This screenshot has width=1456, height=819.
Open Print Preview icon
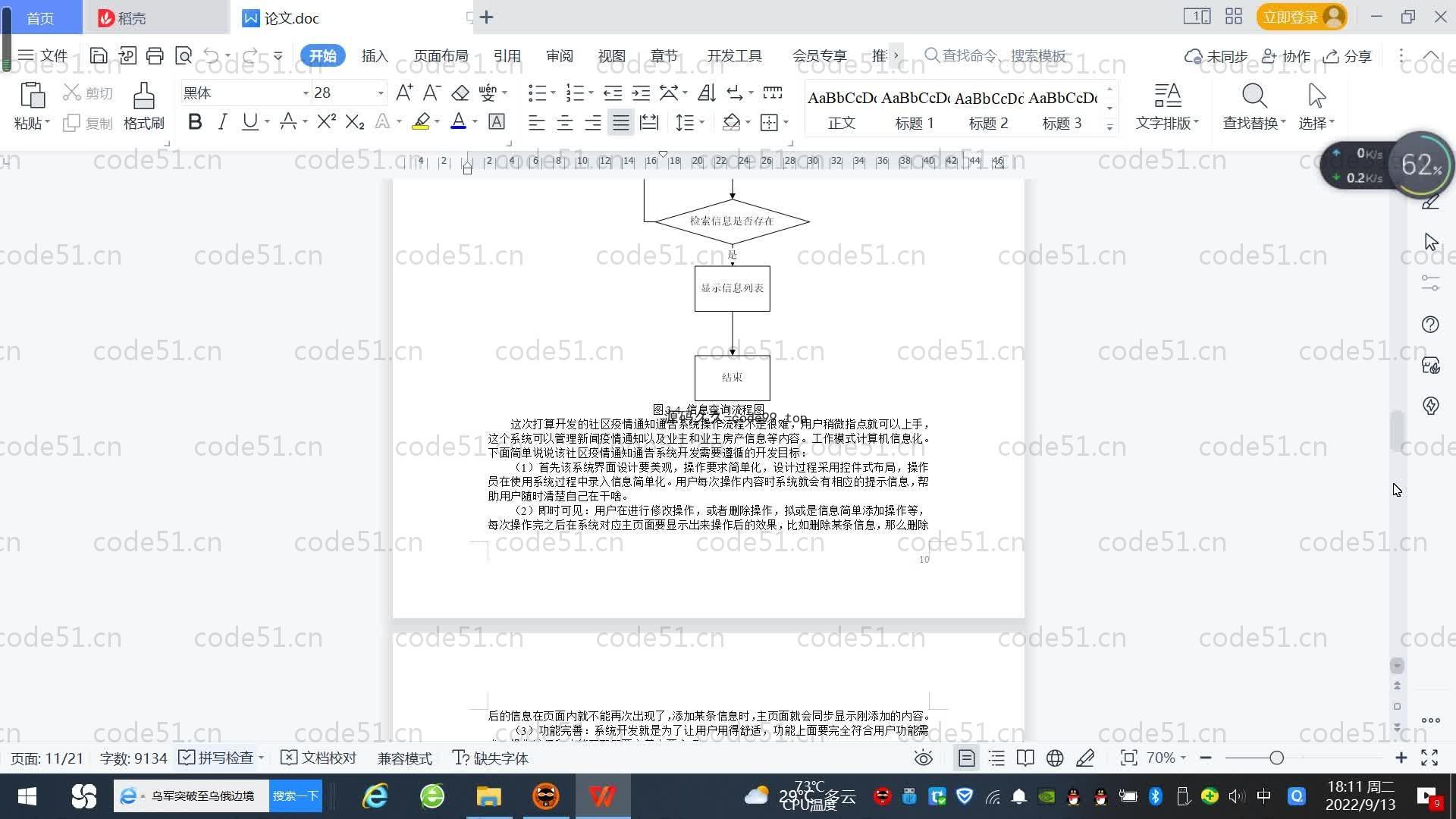tap(183, 55)
